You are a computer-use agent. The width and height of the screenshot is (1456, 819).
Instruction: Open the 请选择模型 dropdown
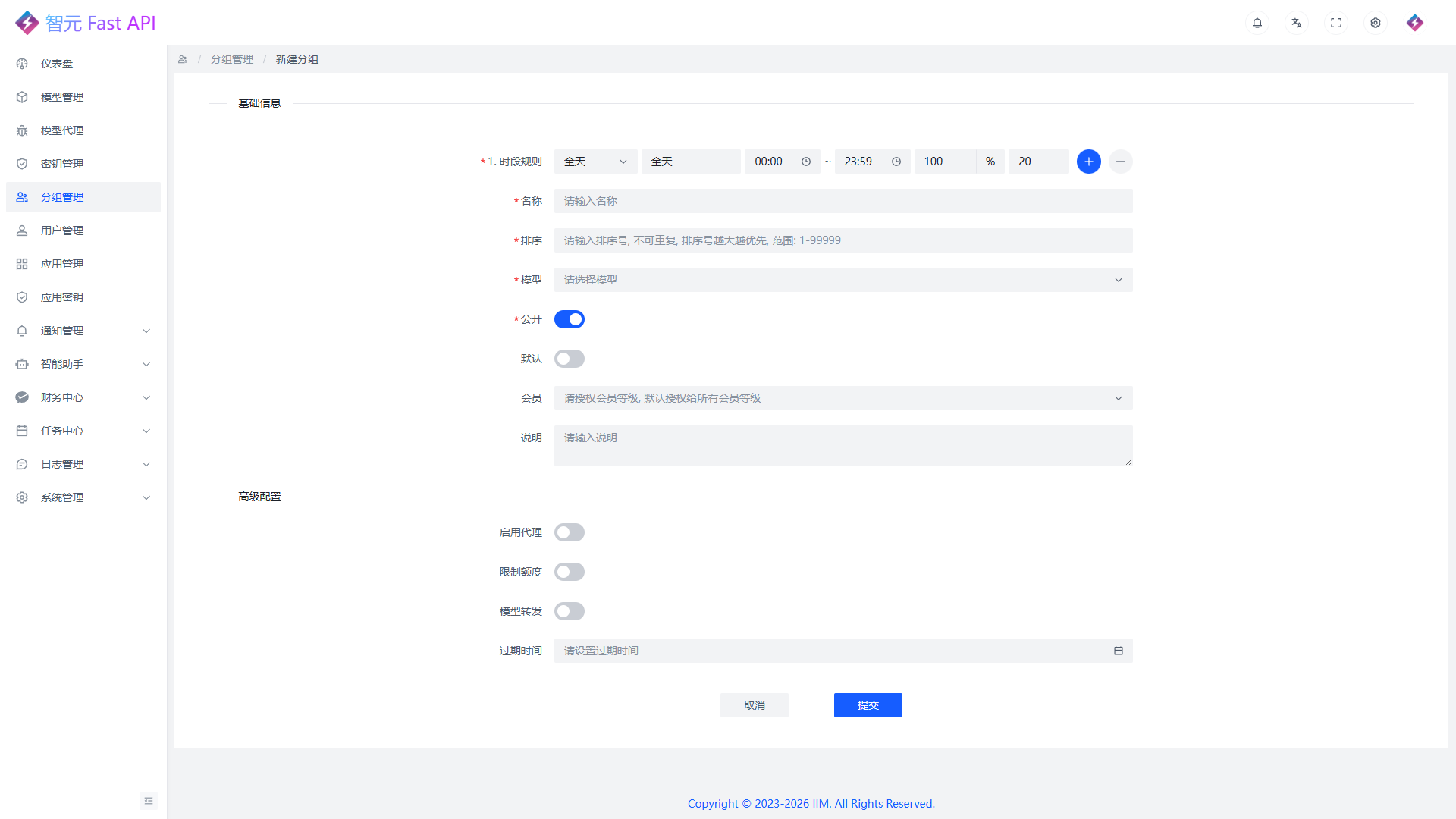[x=843, y=280]
